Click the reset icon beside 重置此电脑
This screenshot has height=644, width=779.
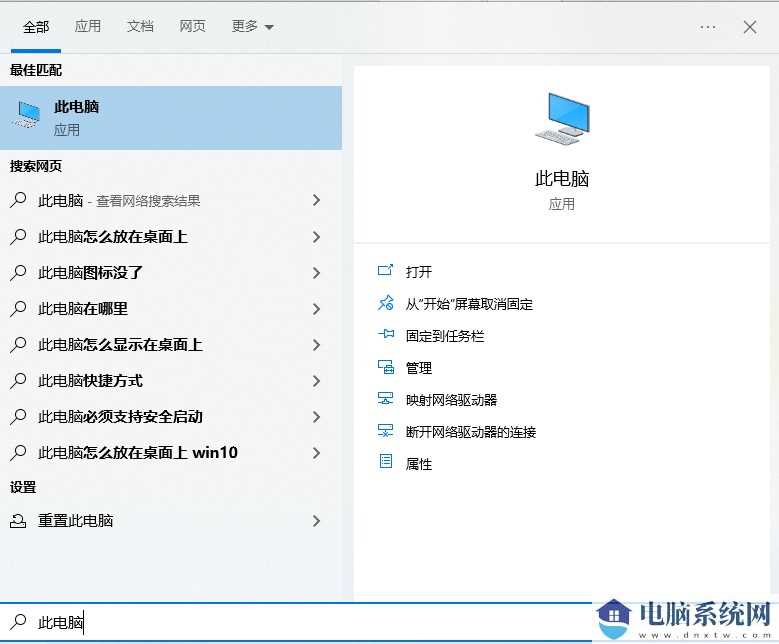click(18, 521)
